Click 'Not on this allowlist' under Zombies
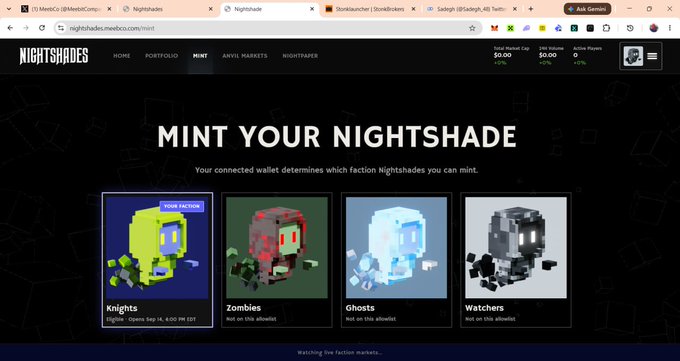The image size is (680, 361). click(251, 319)
